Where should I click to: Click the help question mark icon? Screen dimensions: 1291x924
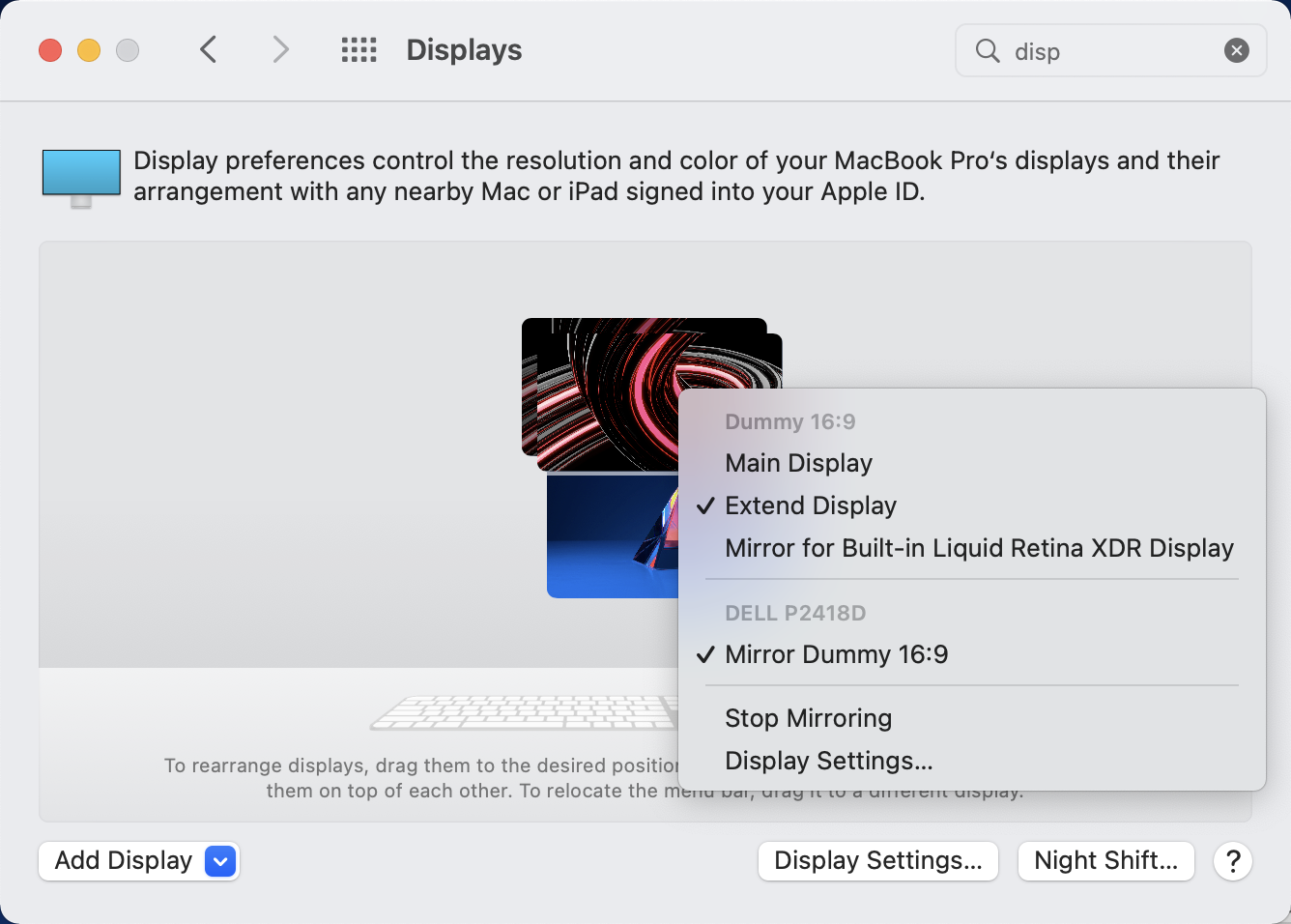(1233, 861)
